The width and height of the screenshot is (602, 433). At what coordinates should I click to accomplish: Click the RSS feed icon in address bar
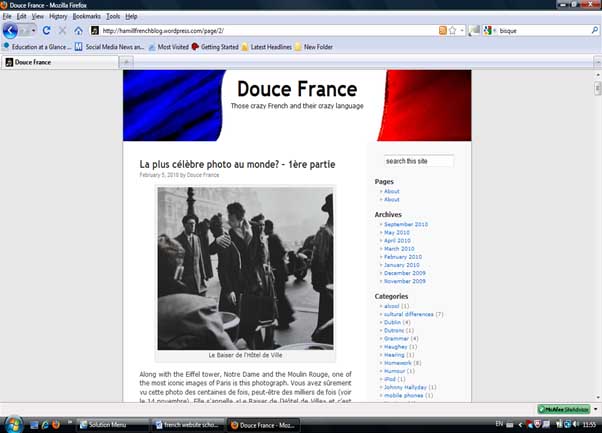point(442,30)
